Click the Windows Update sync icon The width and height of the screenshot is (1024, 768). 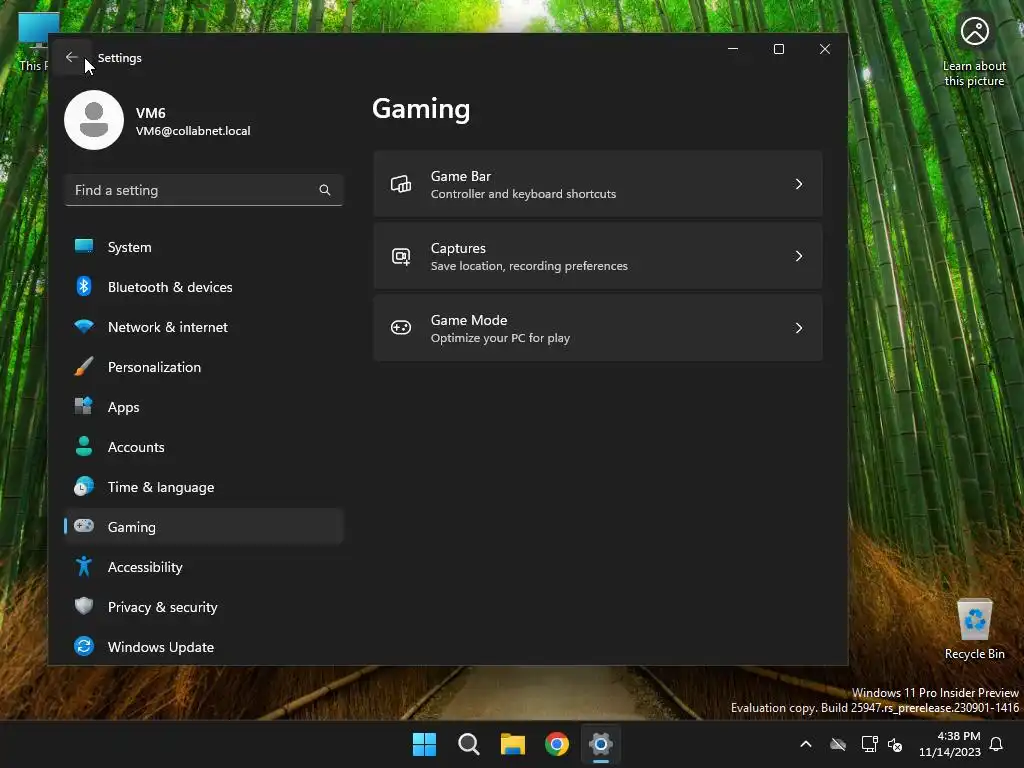coord(84,646)
